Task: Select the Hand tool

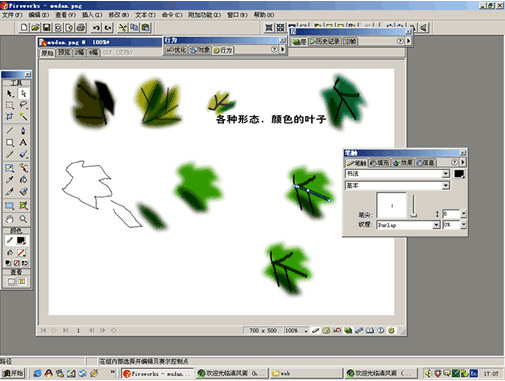Action: click(x=10, y=219)
